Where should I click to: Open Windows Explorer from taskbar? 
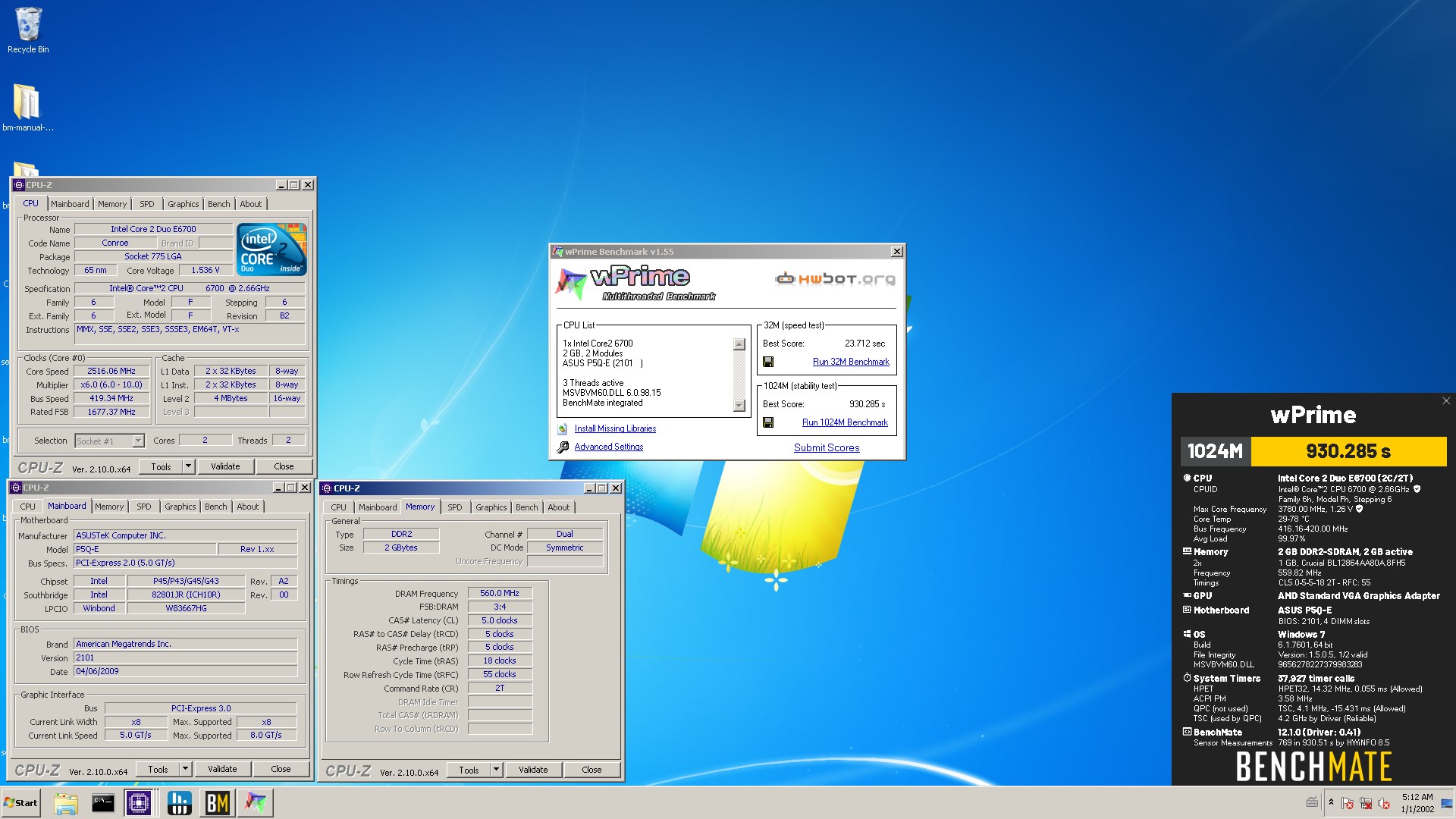pyautogui.click(x=66, y=803)
